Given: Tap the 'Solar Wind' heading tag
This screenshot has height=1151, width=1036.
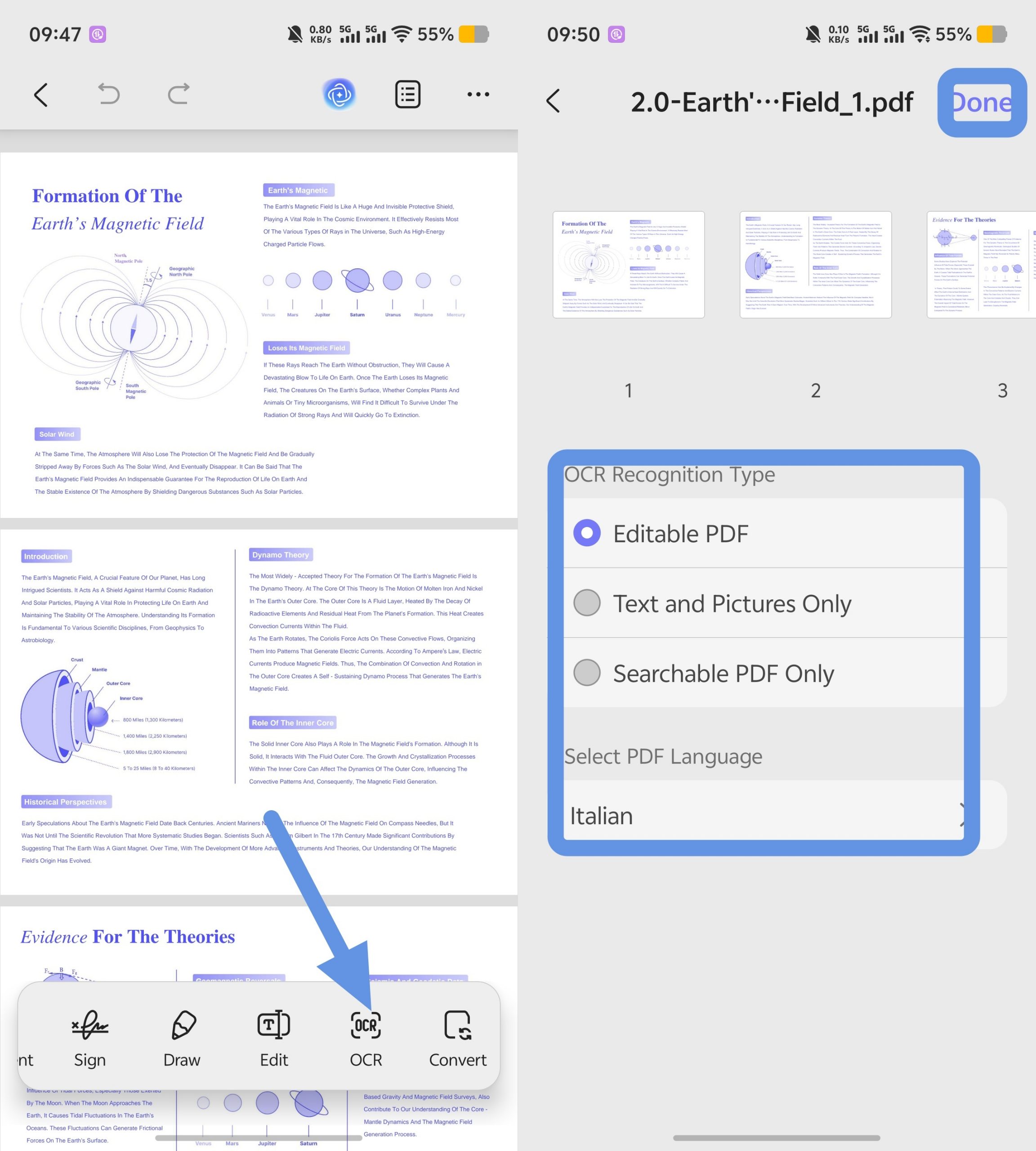Looking at the screenshot, I should tap(57, 434).
